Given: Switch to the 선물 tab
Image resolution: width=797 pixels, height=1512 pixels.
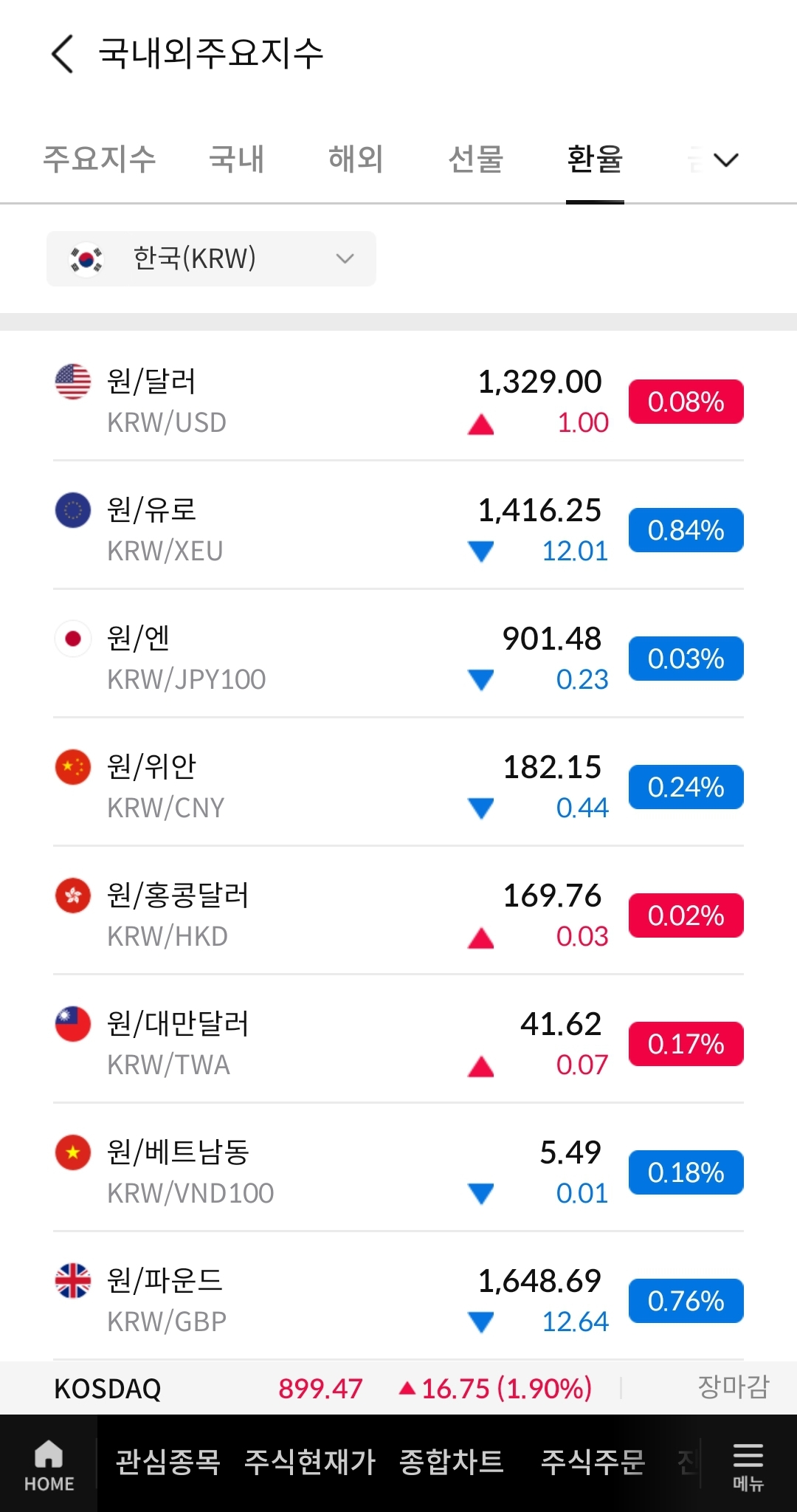Looking at the screenshot, I should [475, 159].
